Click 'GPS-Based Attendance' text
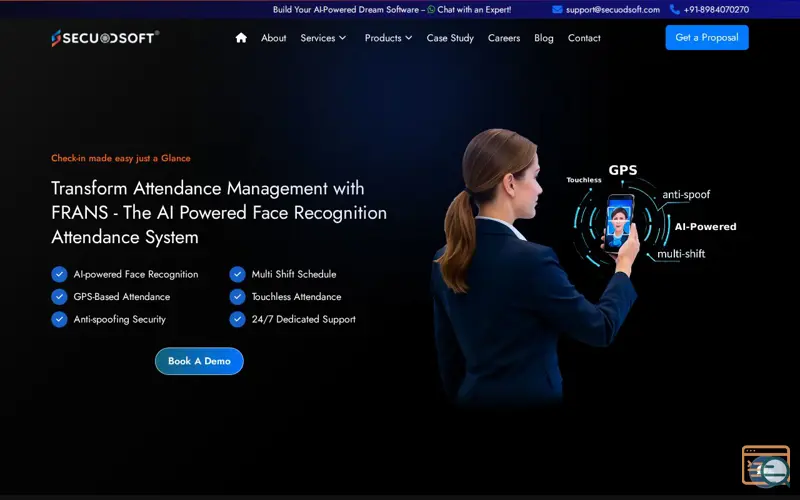The image size is (800, 500). pyautogui.click(x=121, y=296)
